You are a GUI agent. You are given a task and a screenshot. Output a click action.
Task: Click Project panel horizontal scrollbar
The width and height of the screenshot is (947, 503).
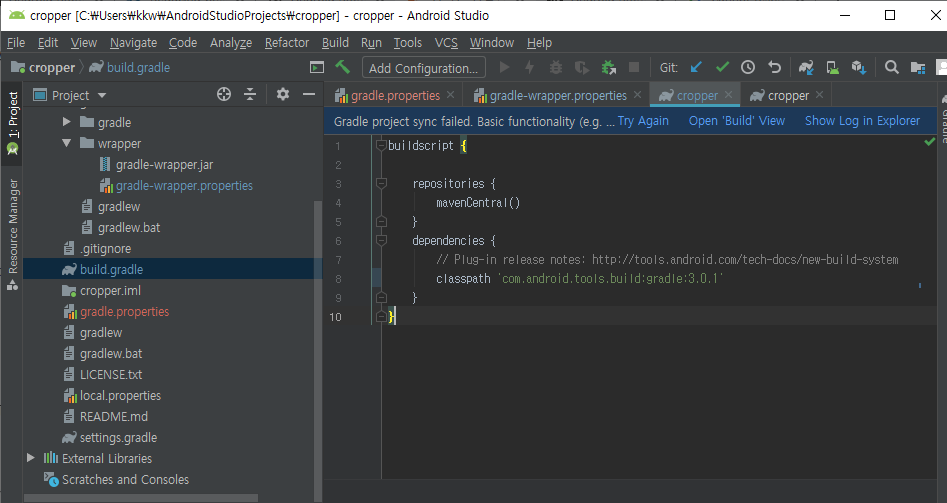[x=141, y=498]
